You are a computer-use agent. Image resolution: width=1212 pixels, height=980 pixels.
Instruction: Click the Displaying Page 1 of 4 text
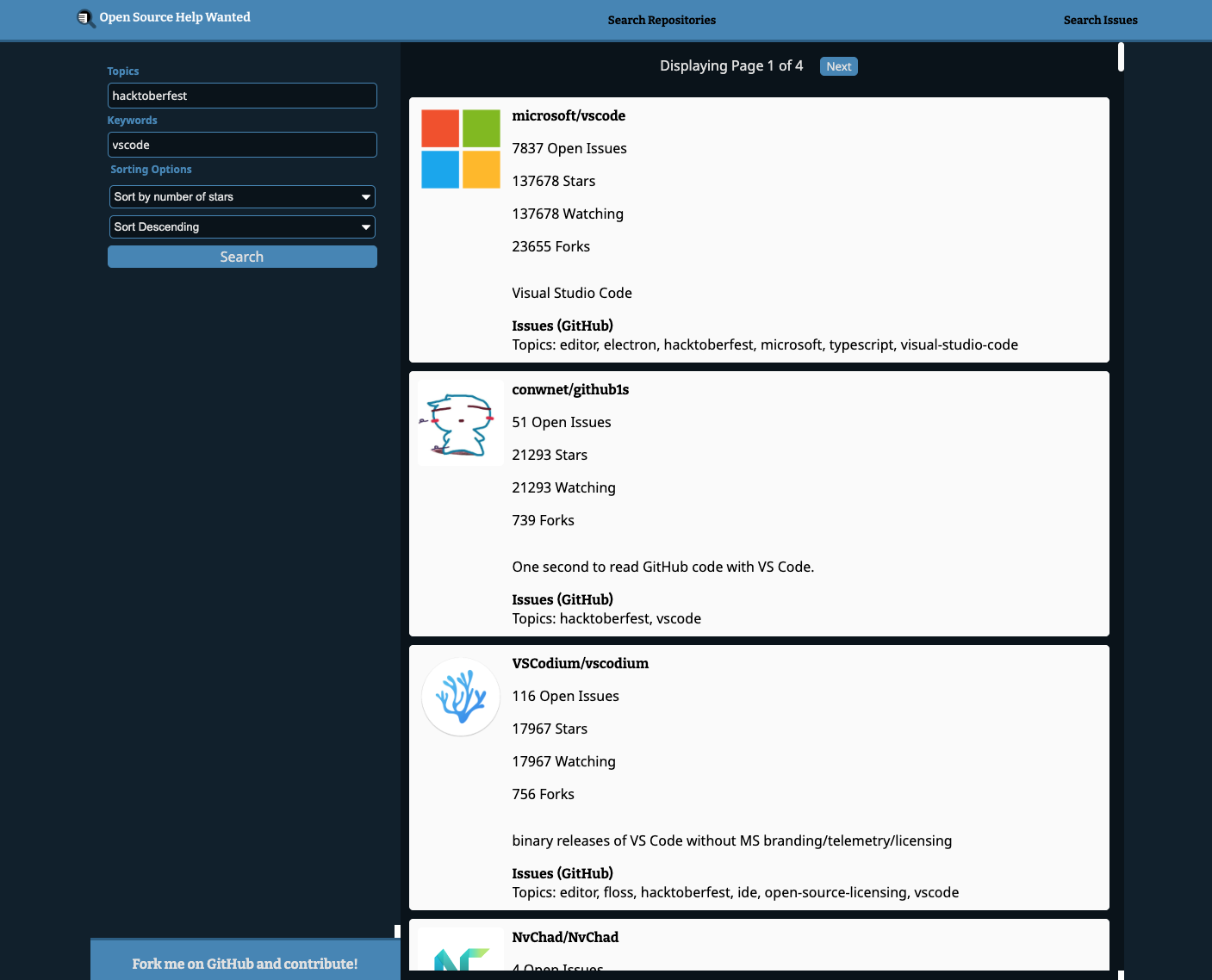[731, 65]
